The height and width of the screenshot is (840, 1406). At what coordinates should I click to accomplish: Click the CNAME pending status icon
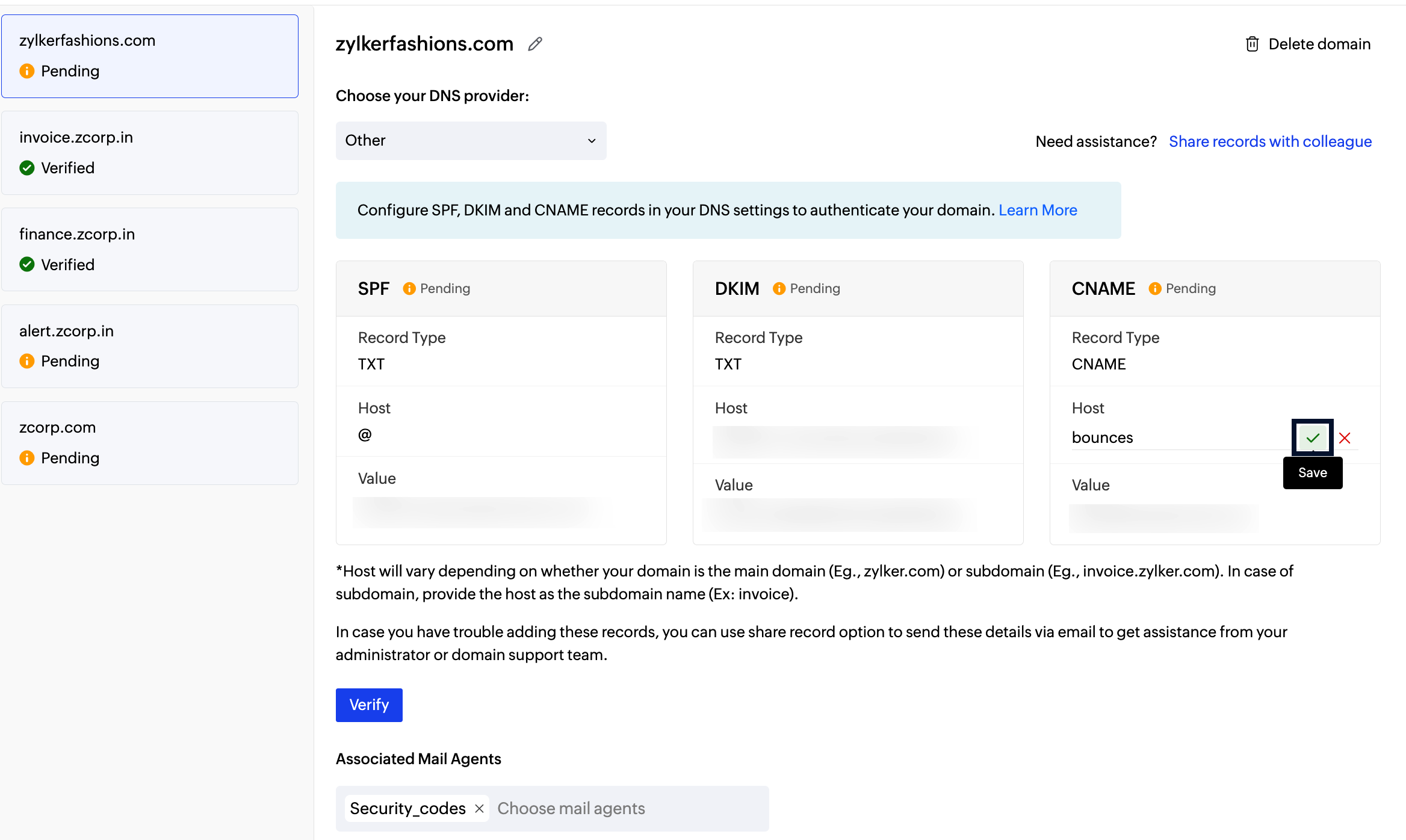click(1154, 289)
